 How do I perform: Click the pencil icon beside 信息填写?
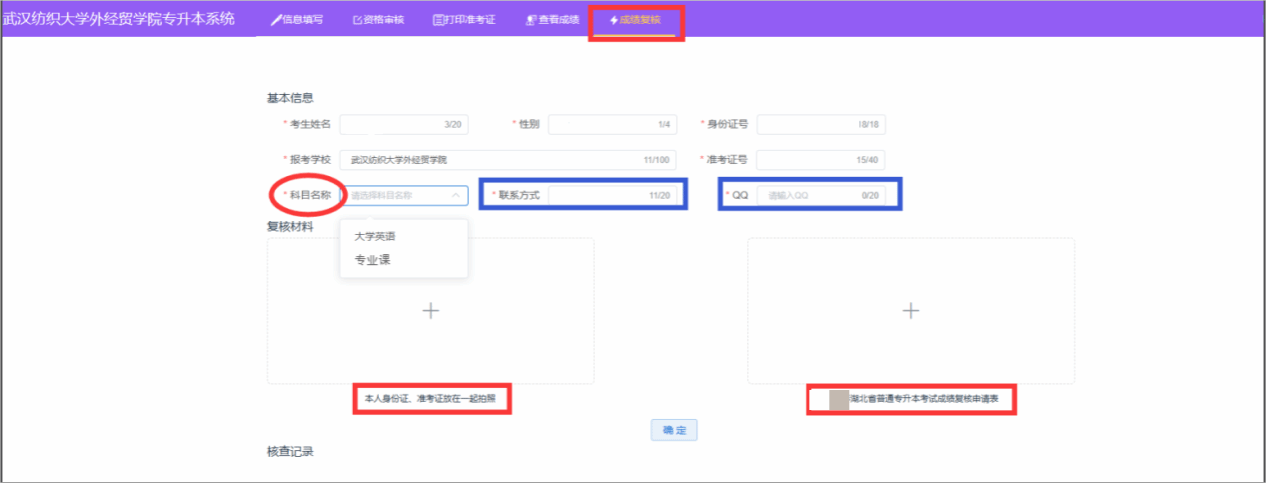tap(276, 20)
